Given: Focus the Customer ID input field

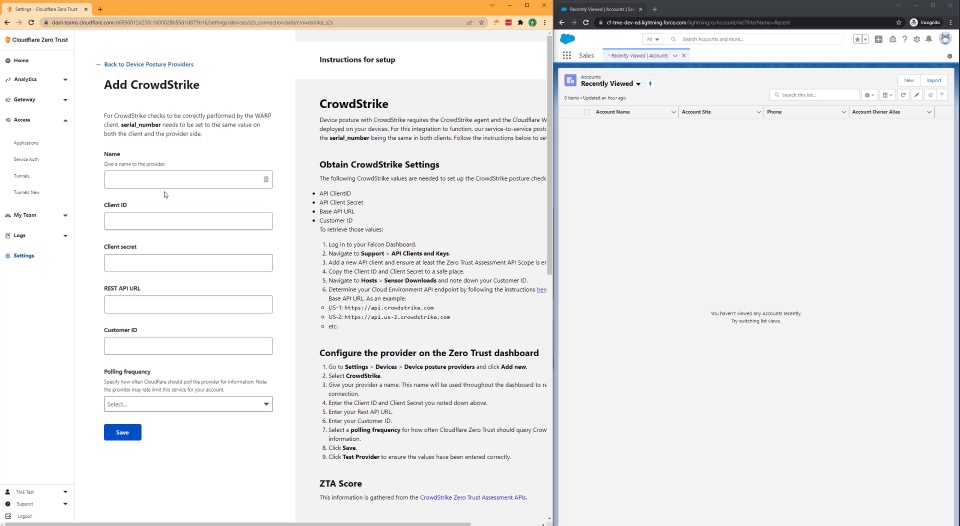Looking at the screenshot, I should [x=188, y=346].
